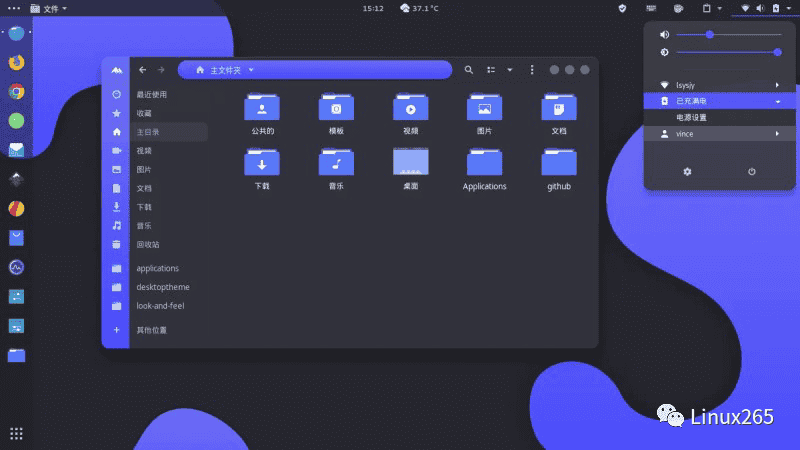
Task: Launch Firefox from the dock
Action: coord(16,62)
